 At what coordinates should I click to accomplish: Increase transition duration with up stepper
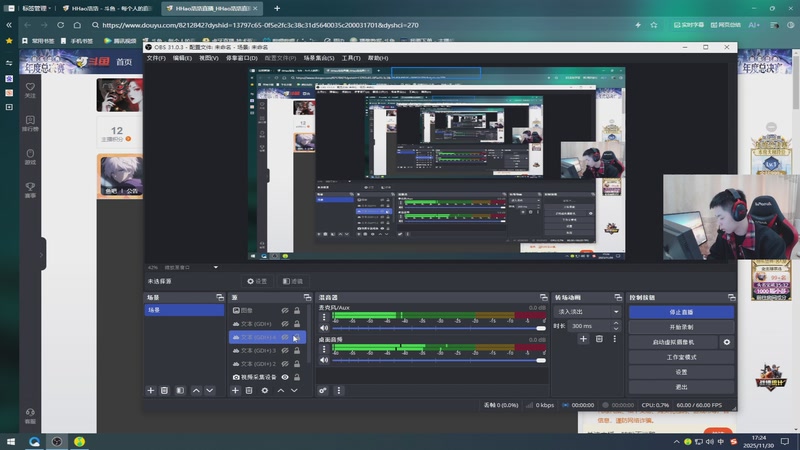pyautogui.click(x=616, y=323)
